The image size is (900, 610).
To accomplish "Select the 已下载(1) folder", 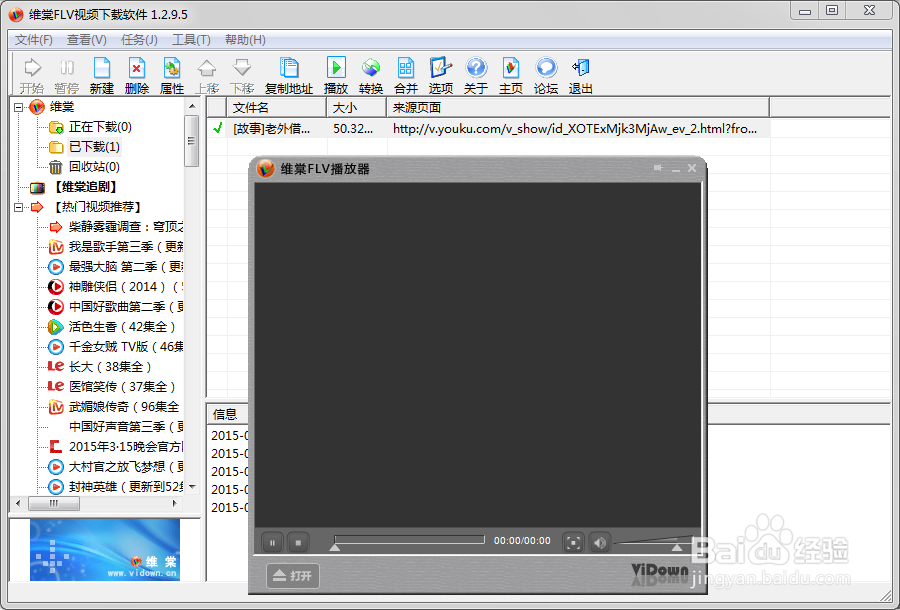I will [94, 147].
